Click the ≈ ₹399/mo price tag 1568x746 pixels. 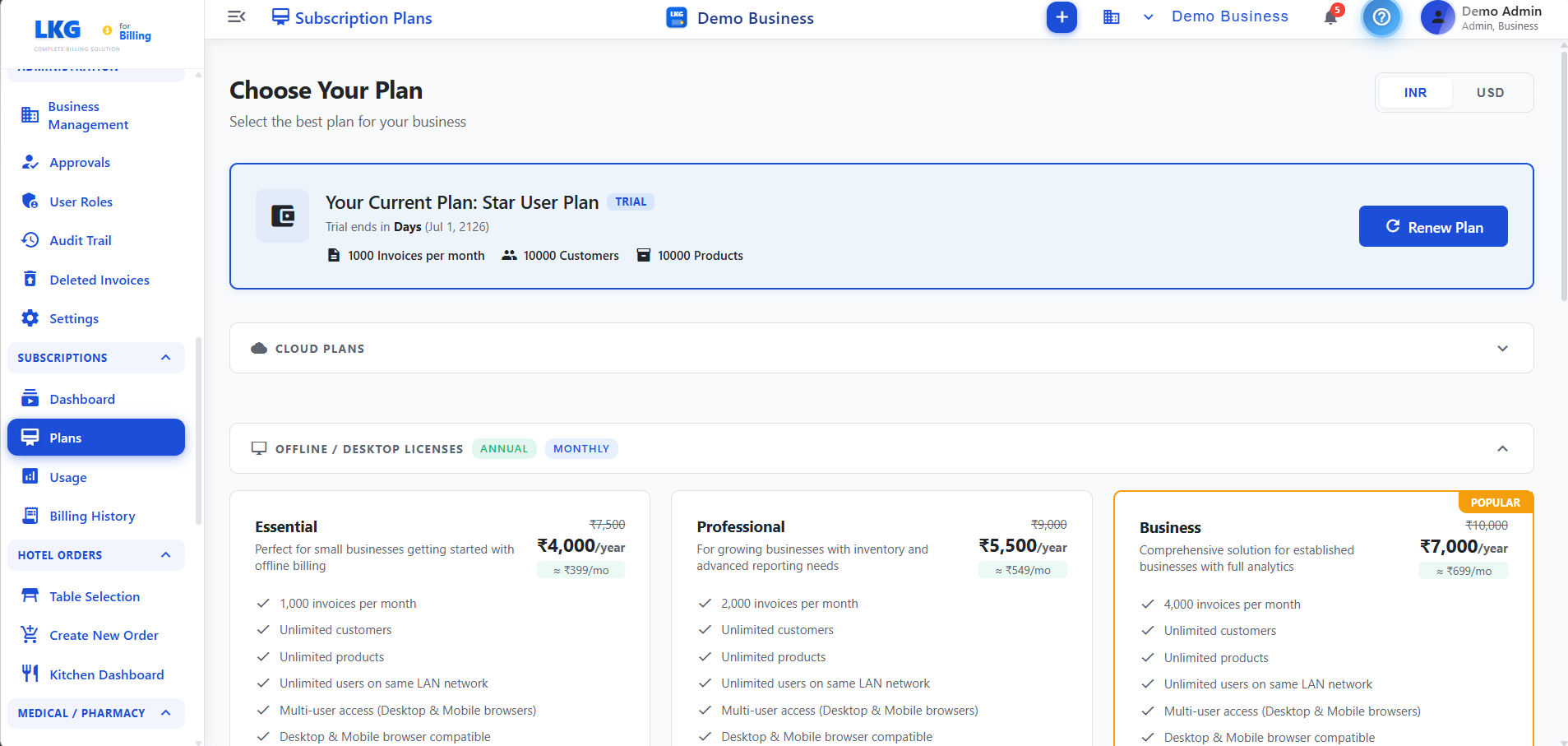(580, 570)
